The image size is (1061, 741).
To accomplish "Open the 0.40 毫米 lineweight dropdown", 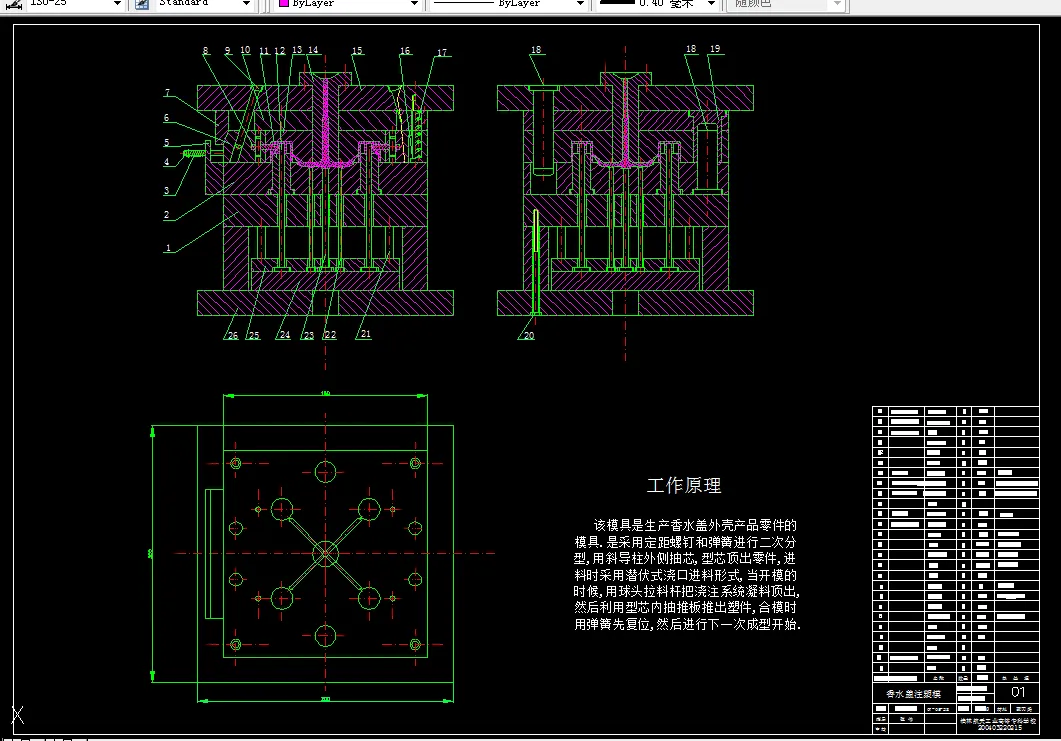I will [711, 3].
